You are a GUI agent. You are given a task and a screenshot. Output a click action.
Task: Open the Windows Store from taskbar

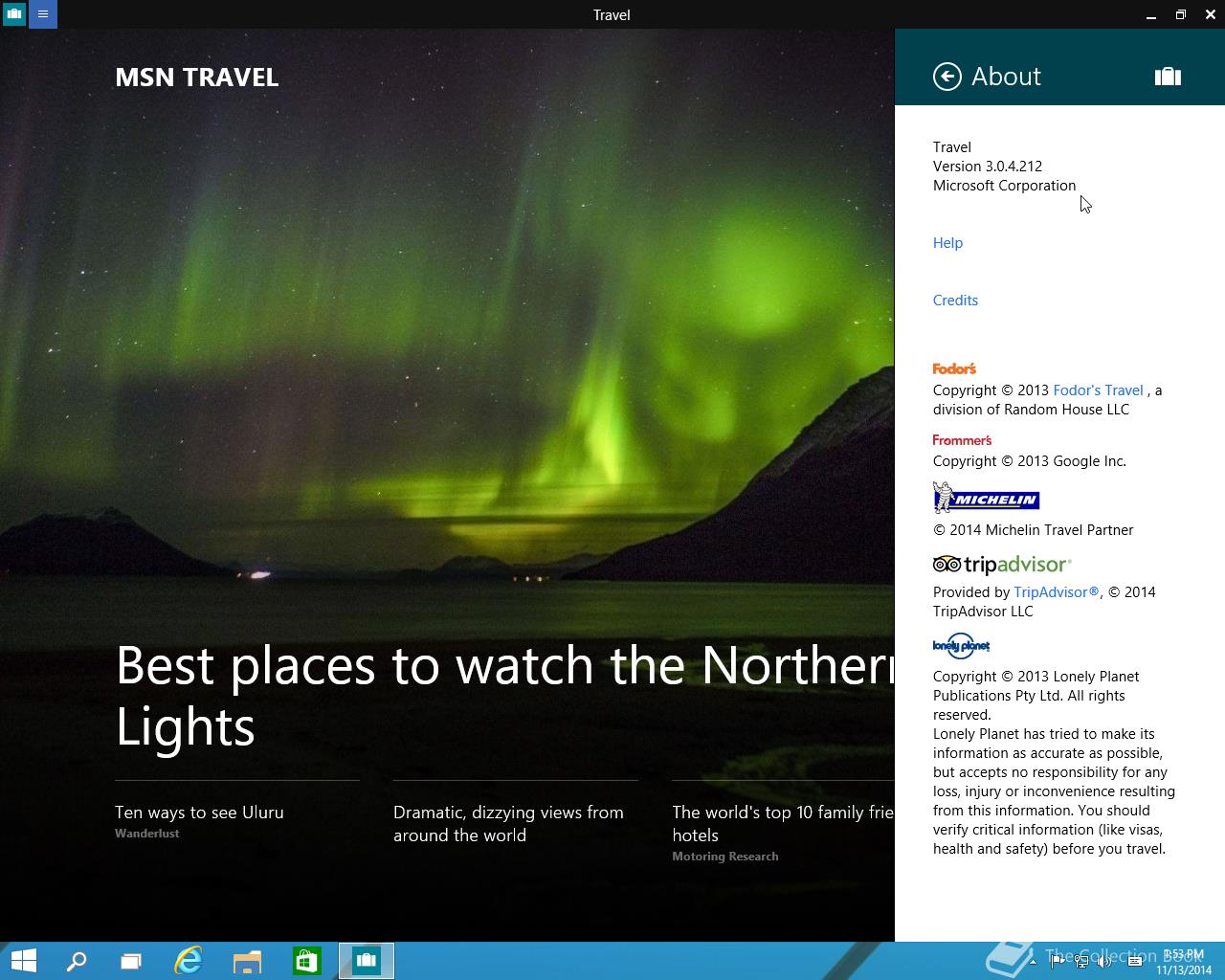coord(306,961)
